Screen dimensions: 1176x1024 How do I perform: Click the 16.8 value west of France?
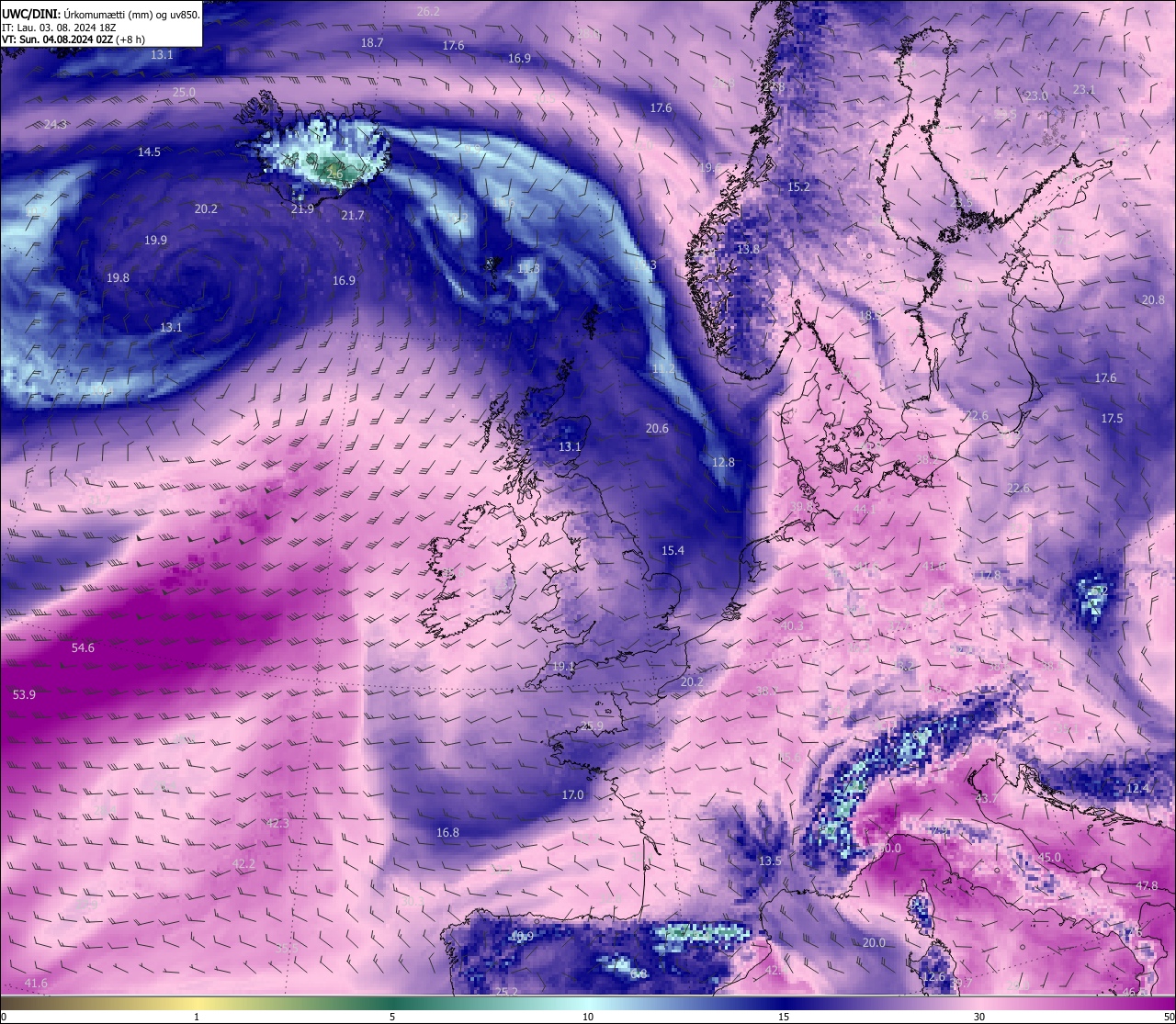click(447, 832)
